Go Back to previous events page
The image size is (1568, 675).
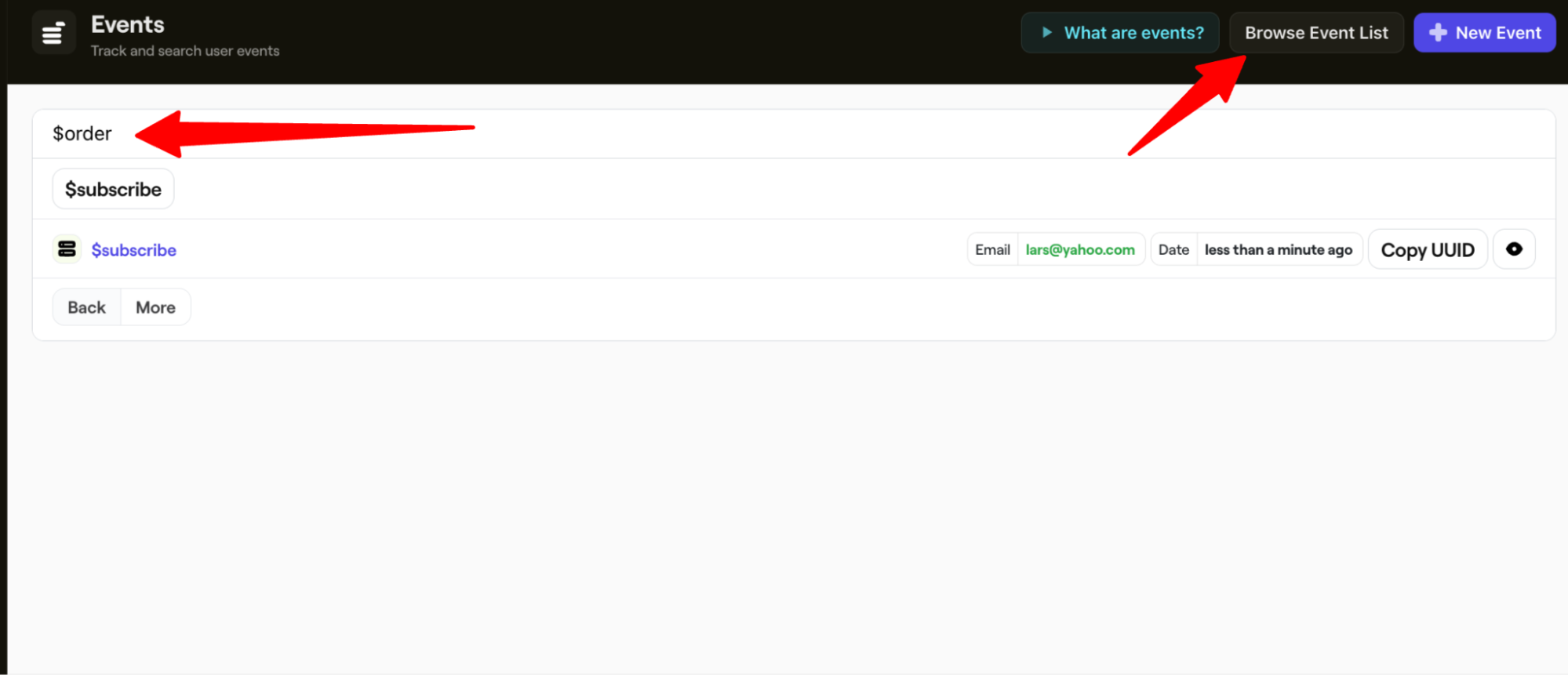tap(86, 307)
